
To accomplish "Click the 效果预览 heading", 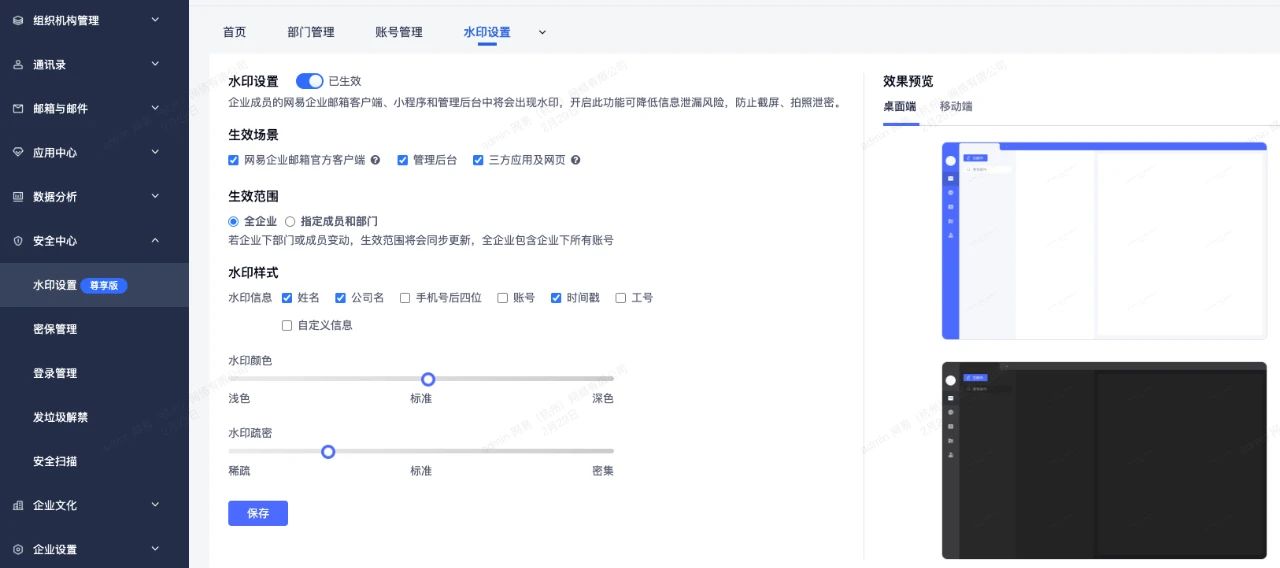I will click(x=908, y=82).
